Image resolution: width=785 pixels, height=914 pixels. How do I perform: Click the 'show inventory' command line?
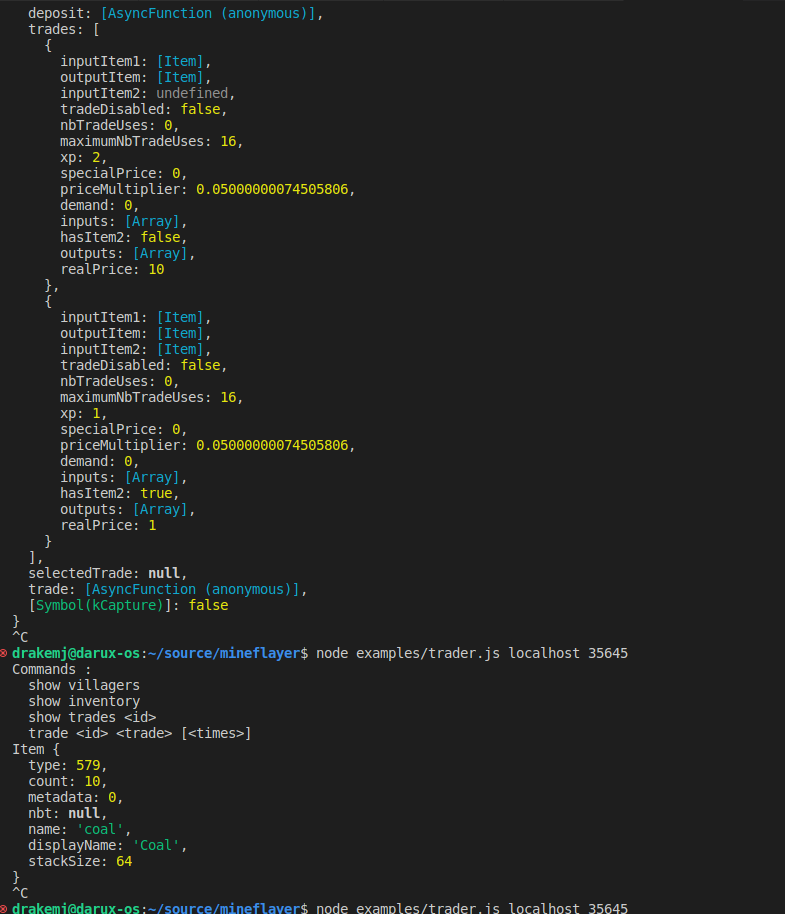[x=84, y=701]
